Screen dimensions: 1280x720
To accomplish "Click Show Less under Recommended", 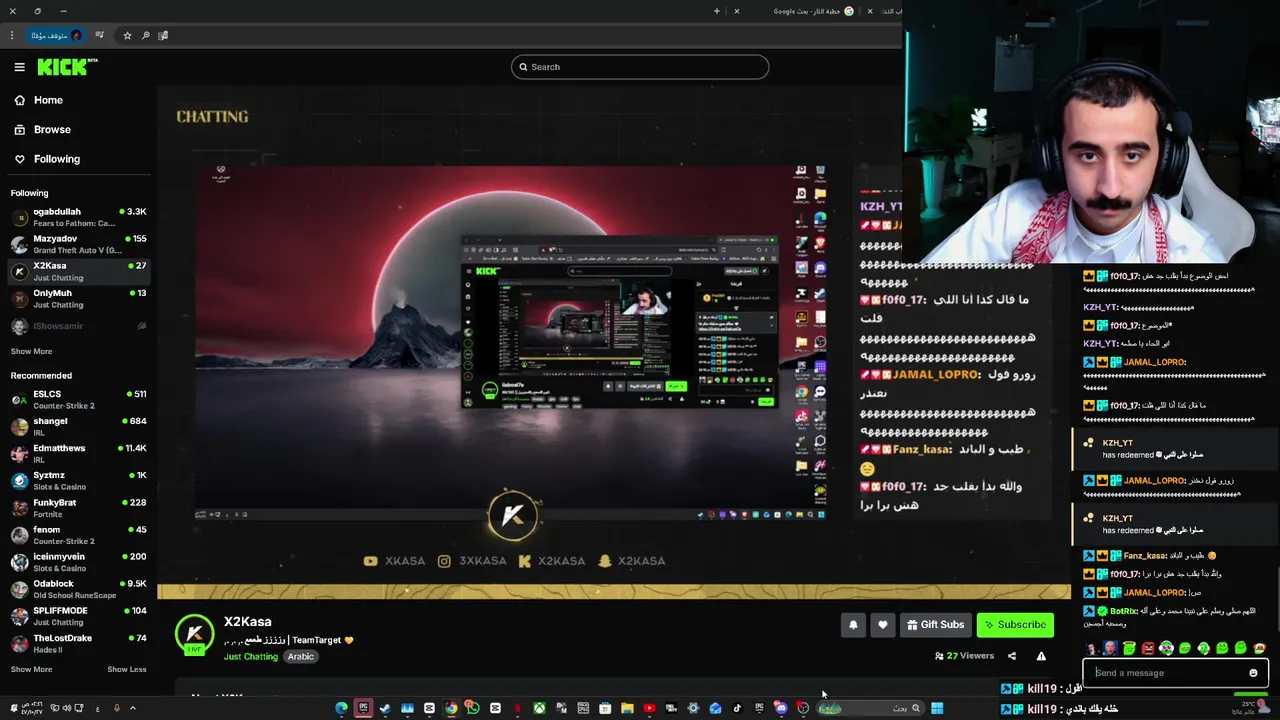I will point(126,669).
